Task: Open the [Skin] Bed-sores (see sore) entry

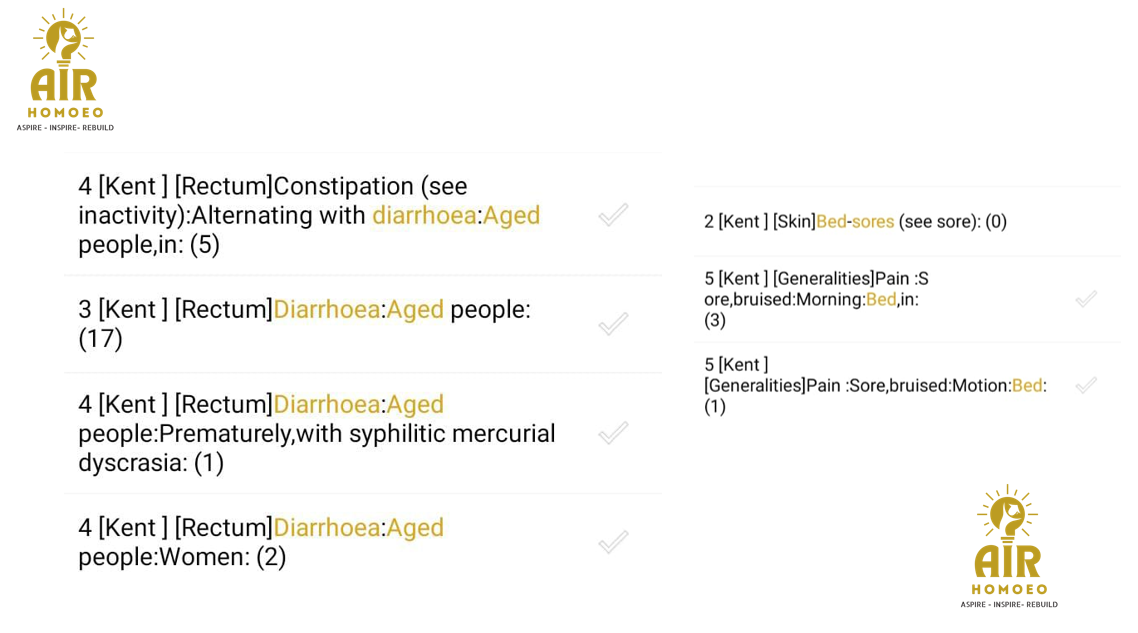Action: 950,222
